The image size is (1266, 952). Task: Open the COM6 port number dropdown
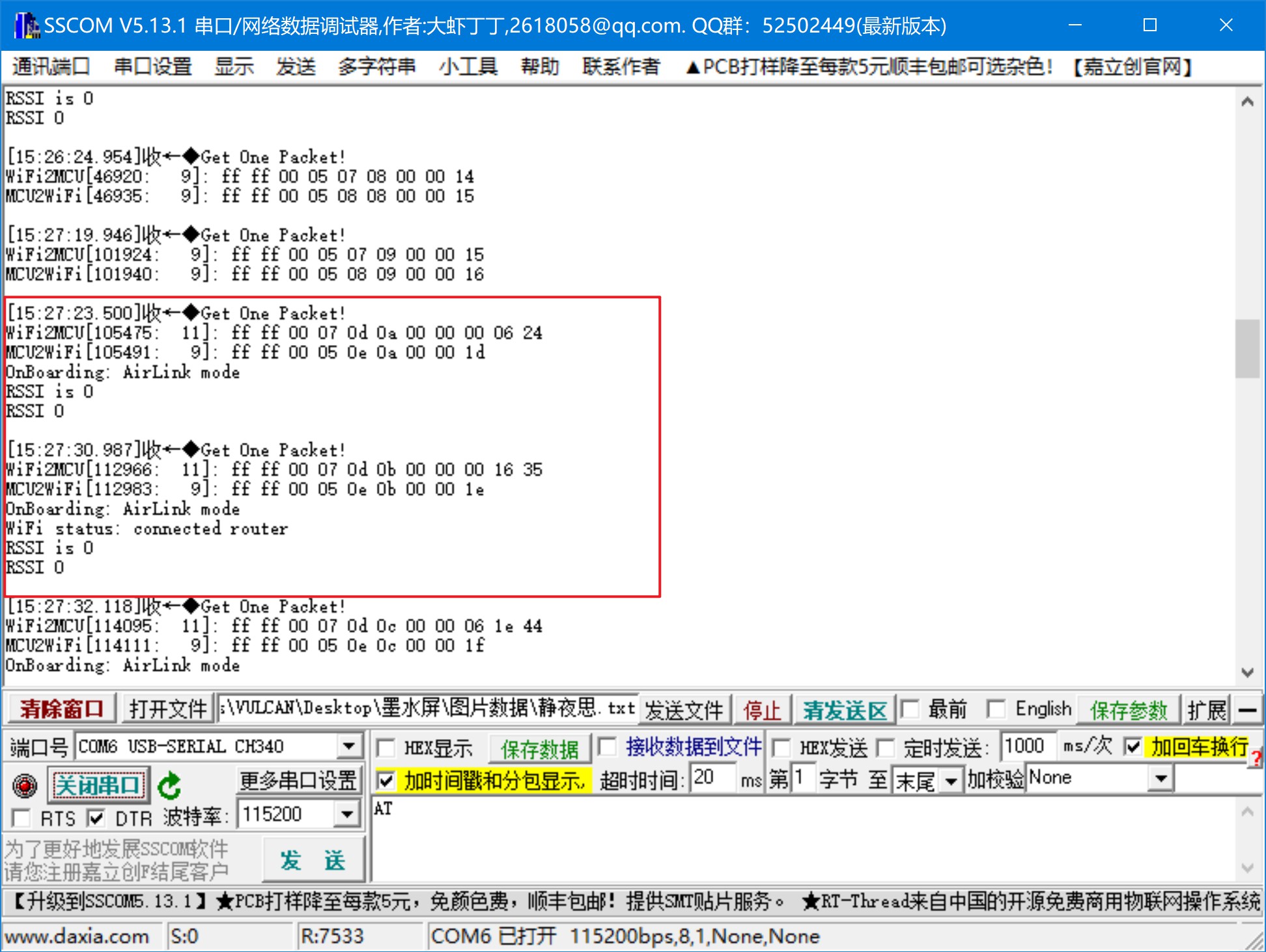click(x=349, y=746)
